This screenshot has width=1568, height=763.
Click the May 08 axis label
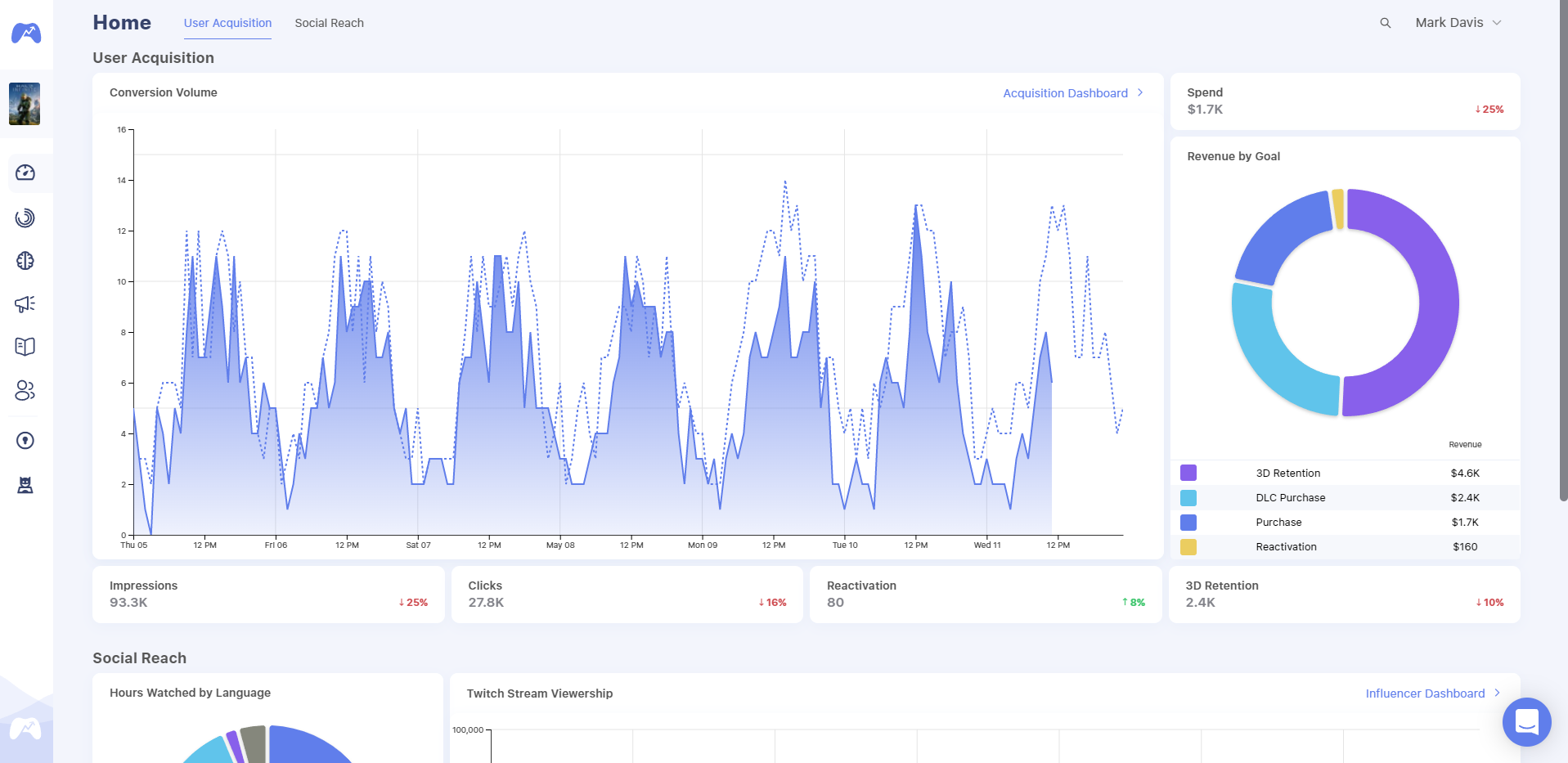click(x=560, y=545)
